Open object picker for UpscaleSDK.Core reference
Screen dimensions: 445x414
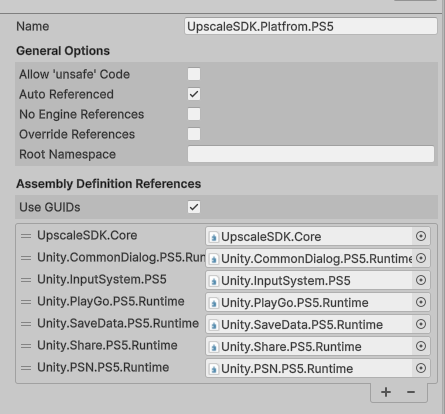(x=421, y=236)
